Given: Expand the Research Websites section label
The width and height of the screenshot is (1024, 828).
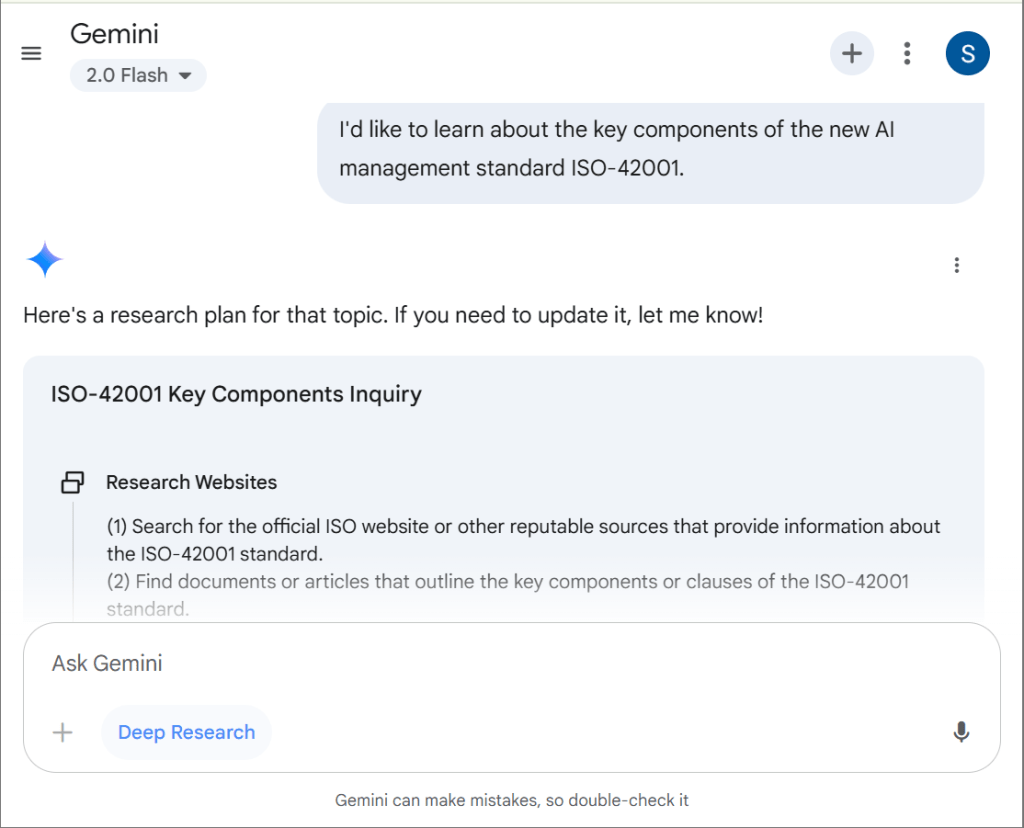Looking at the screenshot, I should coord(192,482).
